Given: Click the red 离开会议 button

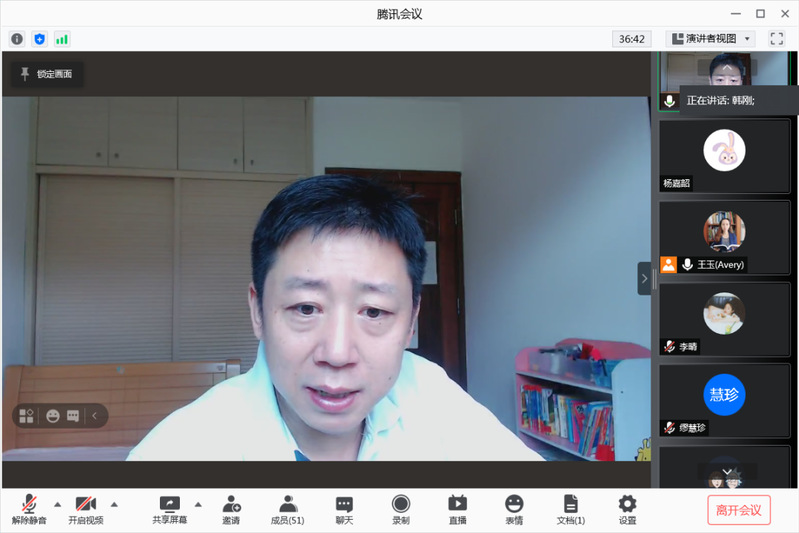Looking at the screenshot, I should pos(739,510).
